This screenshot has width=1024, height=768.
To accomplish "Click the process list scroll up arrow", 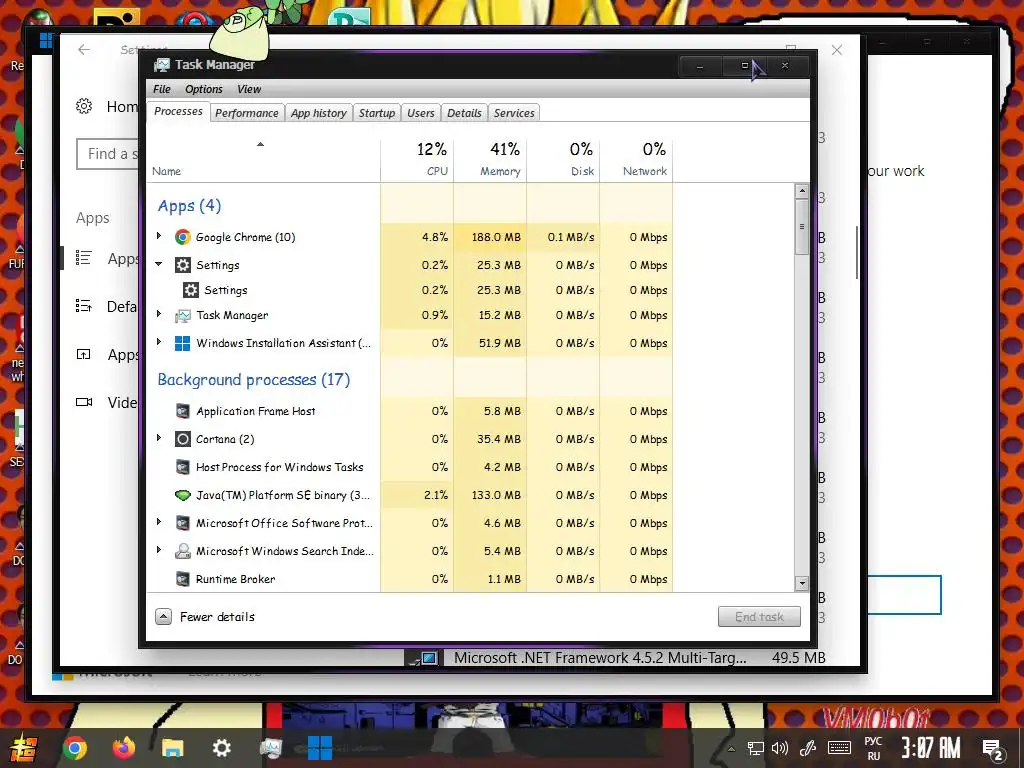I will [802, 191].
